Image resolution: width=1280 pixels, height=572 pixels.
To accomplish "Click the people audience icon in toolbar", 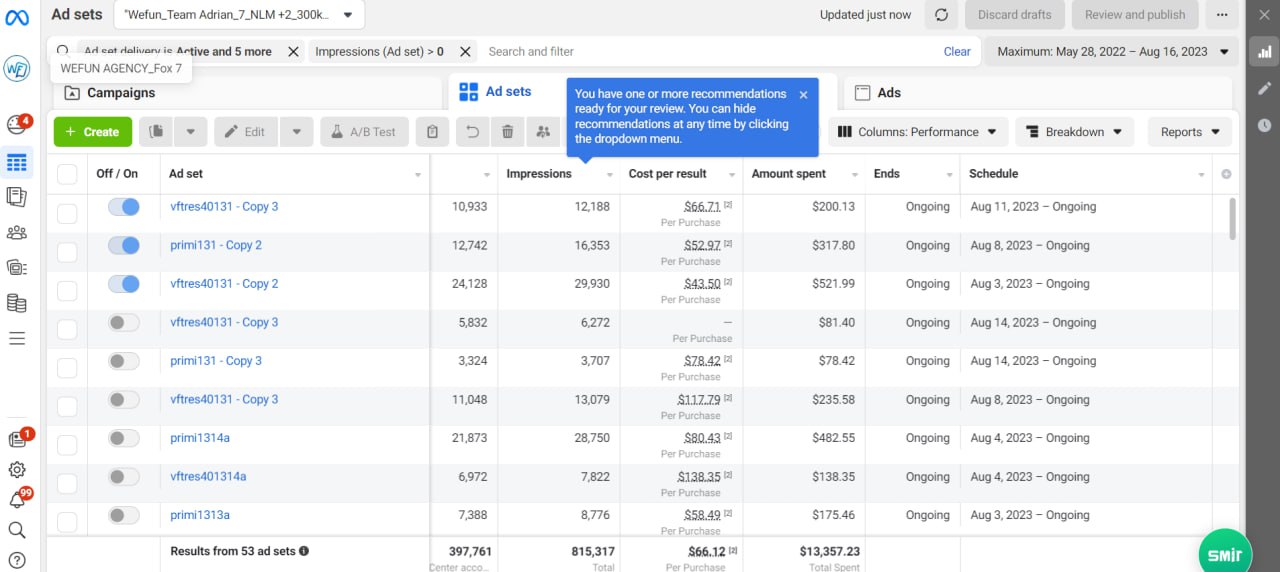I will (x=543, y=132).
